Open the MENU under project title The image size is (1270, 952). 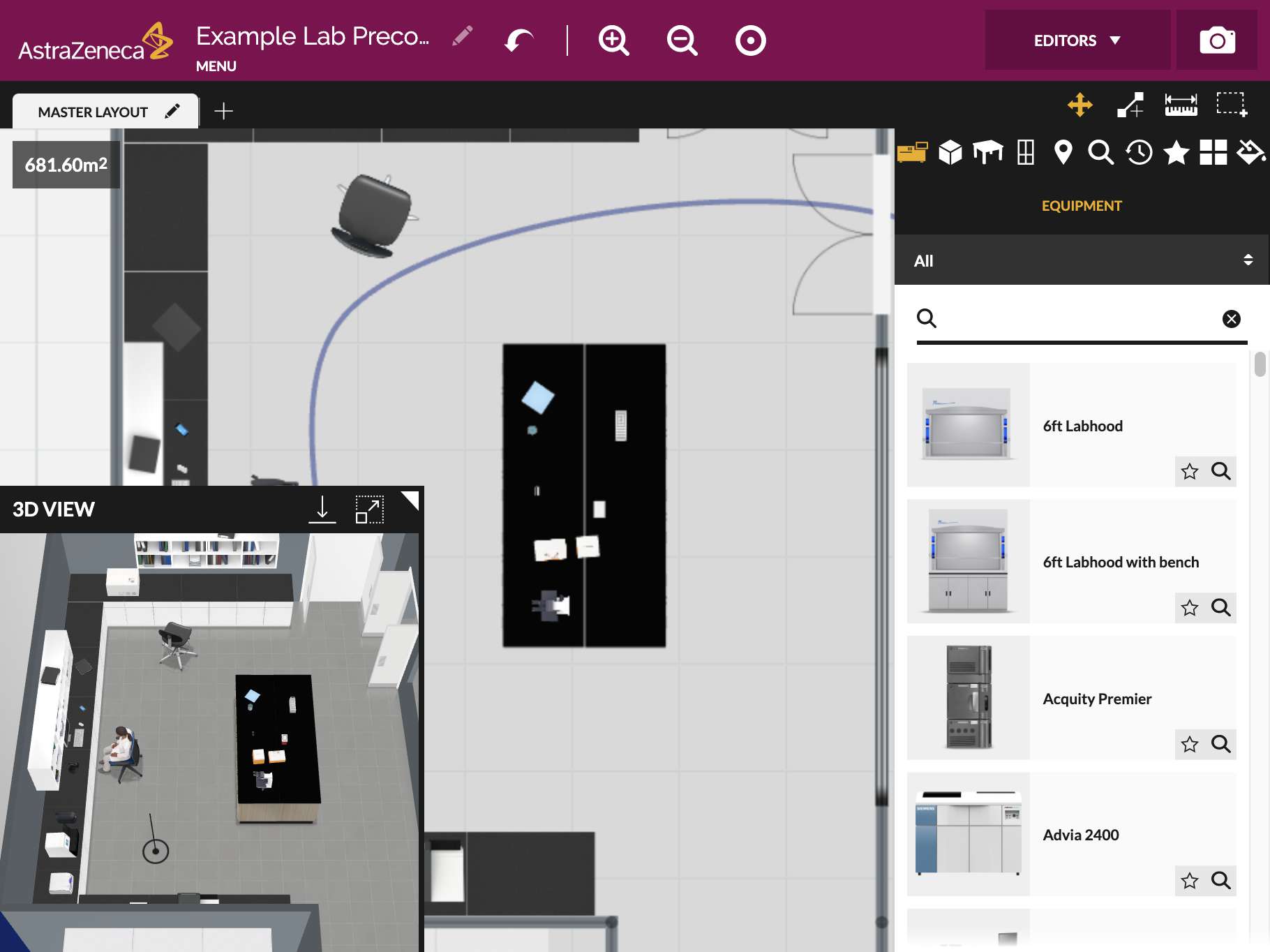[x=216, y=66]
